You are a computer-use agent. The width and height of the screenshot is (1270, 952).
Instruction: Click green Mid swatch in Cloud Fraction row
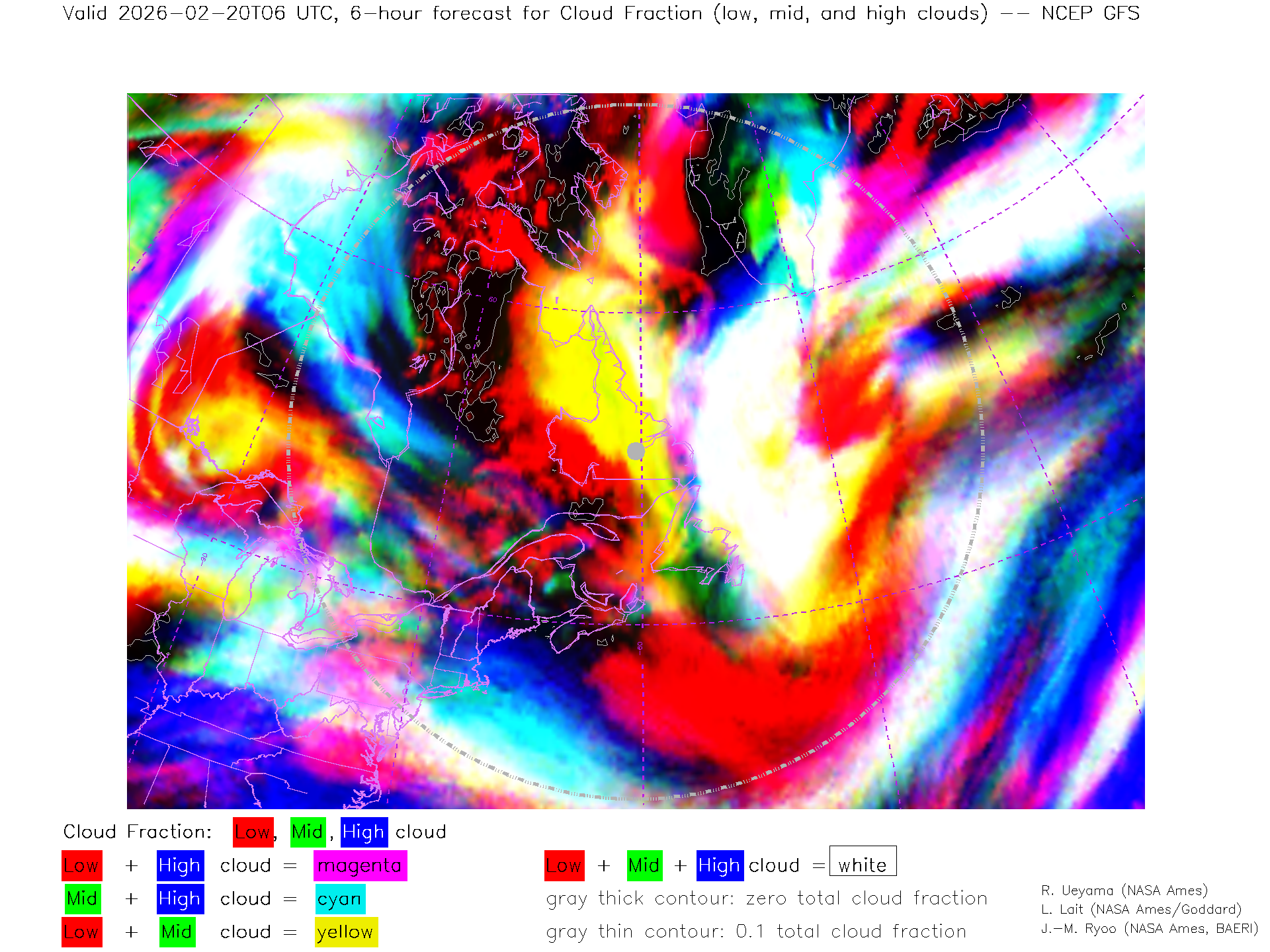coord(308,832)
